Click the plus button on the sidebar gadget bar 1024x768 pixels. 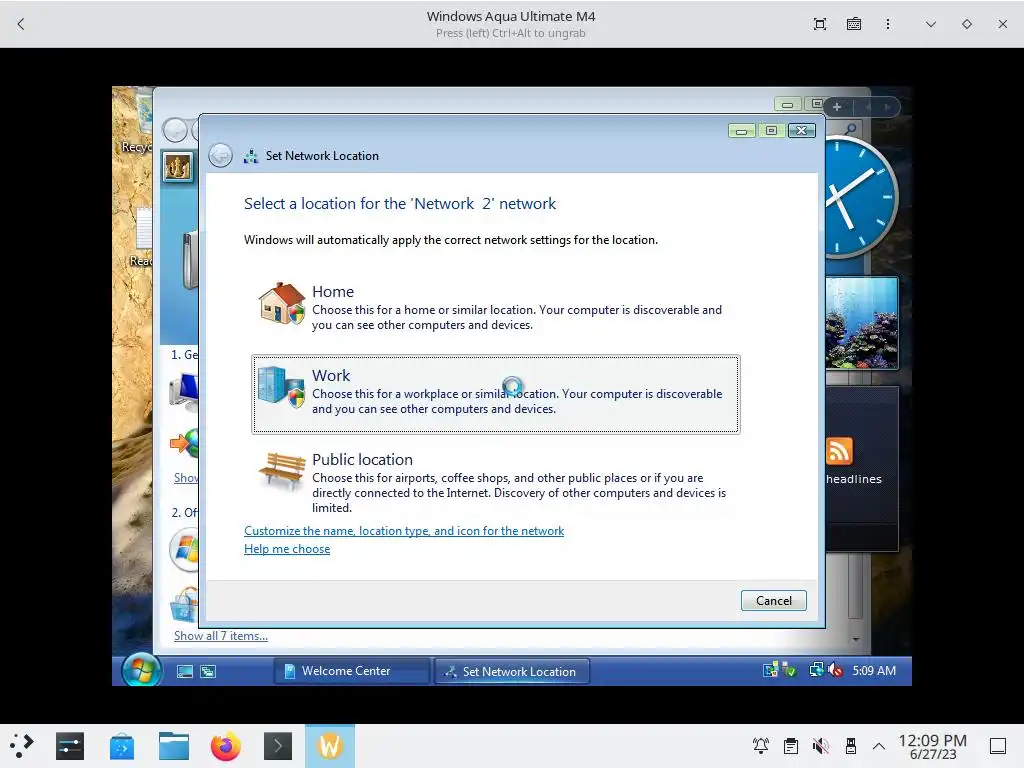837,106
